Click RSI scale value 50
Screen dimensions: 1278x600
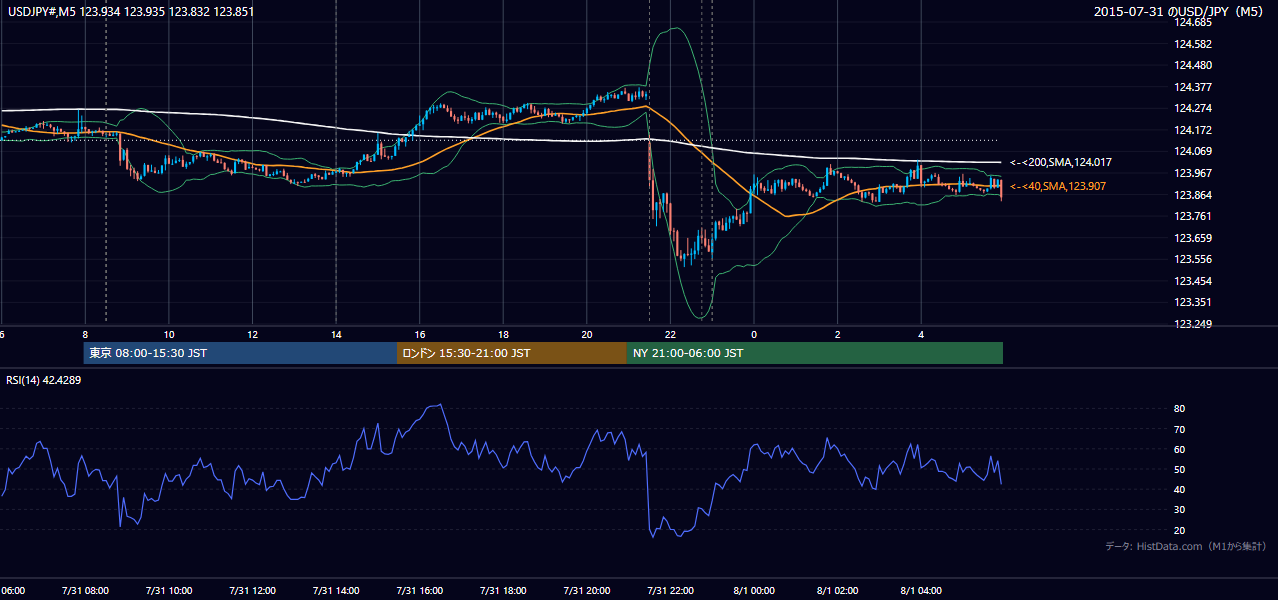coord(1180,469)
